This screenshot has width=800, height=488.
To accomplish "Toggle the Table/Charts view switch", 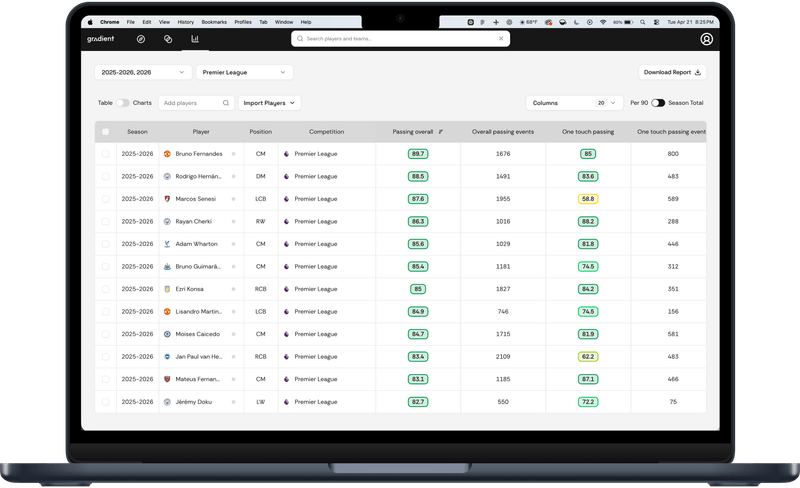I will pos(122,103).
